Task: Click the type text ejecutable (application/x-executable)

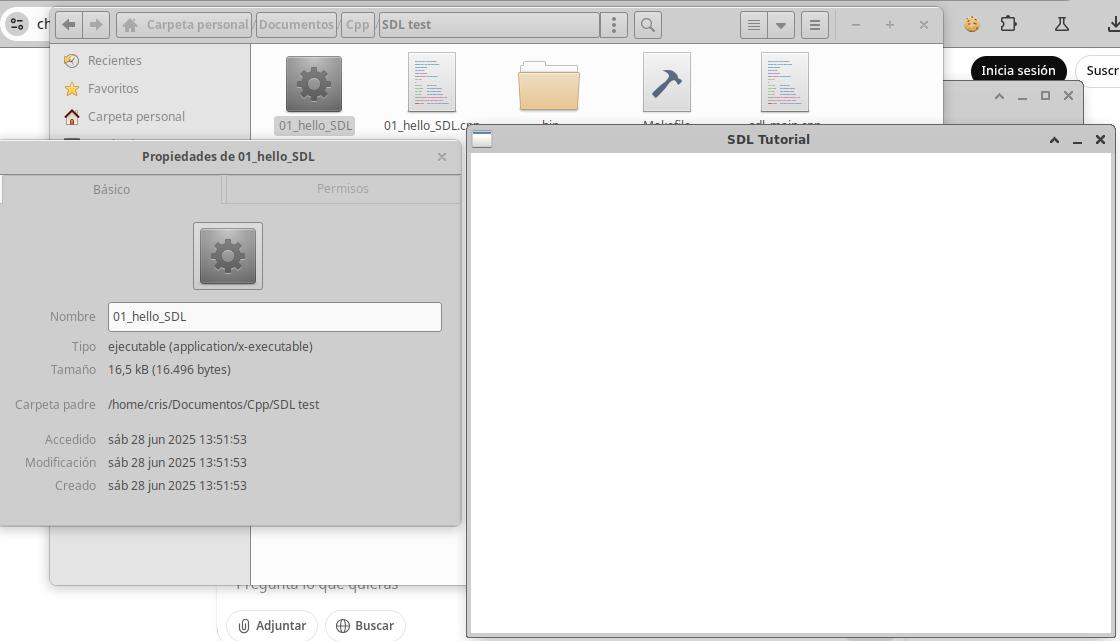Action: click(x=211, y=347)
